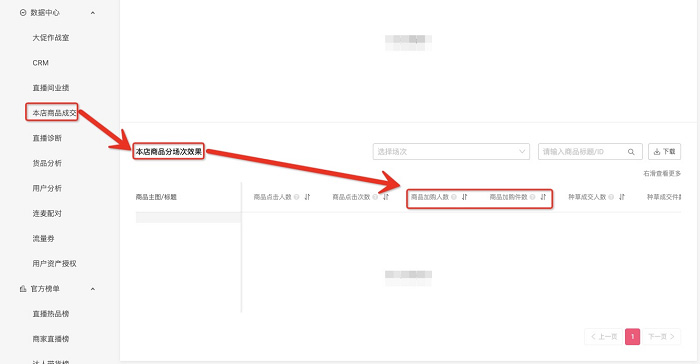Image resolution: width=700 pixels, height=364 pixels.
Task: Open 连麦配对 menu item
Action: 47,213
